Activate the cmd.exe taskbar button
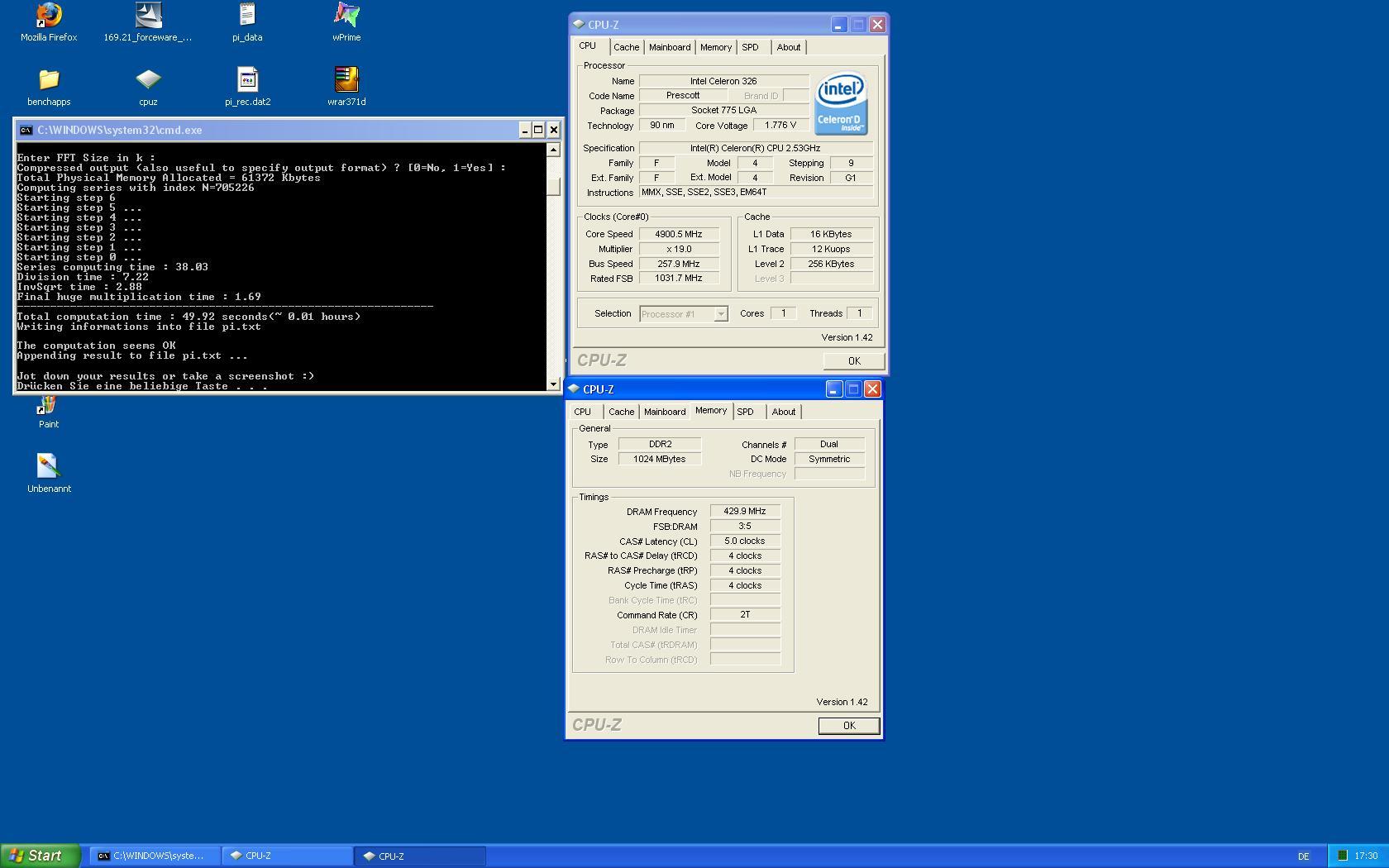1389x868 pixels. [155, 856]
